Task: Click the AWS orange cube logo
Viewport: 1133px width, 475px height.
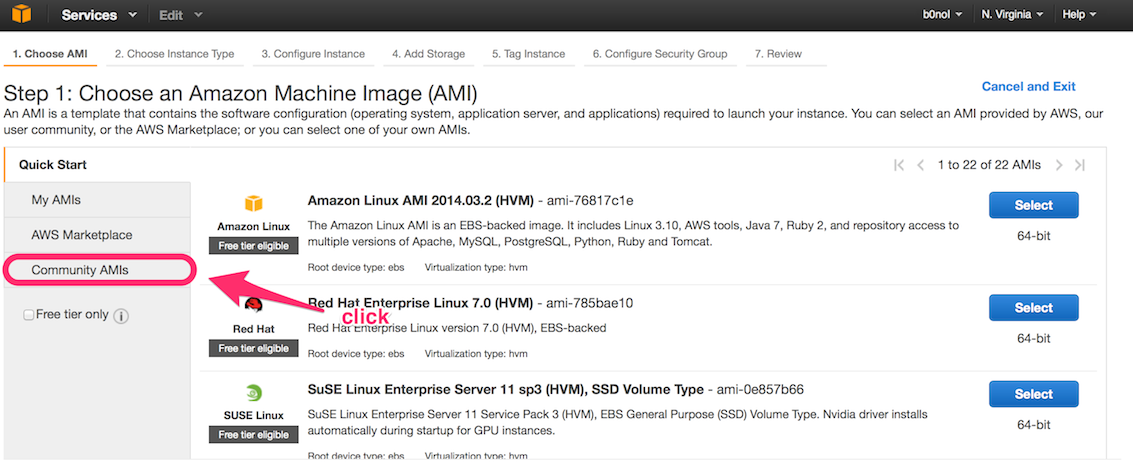Action: pyautogui.click(x=23, y=14)
